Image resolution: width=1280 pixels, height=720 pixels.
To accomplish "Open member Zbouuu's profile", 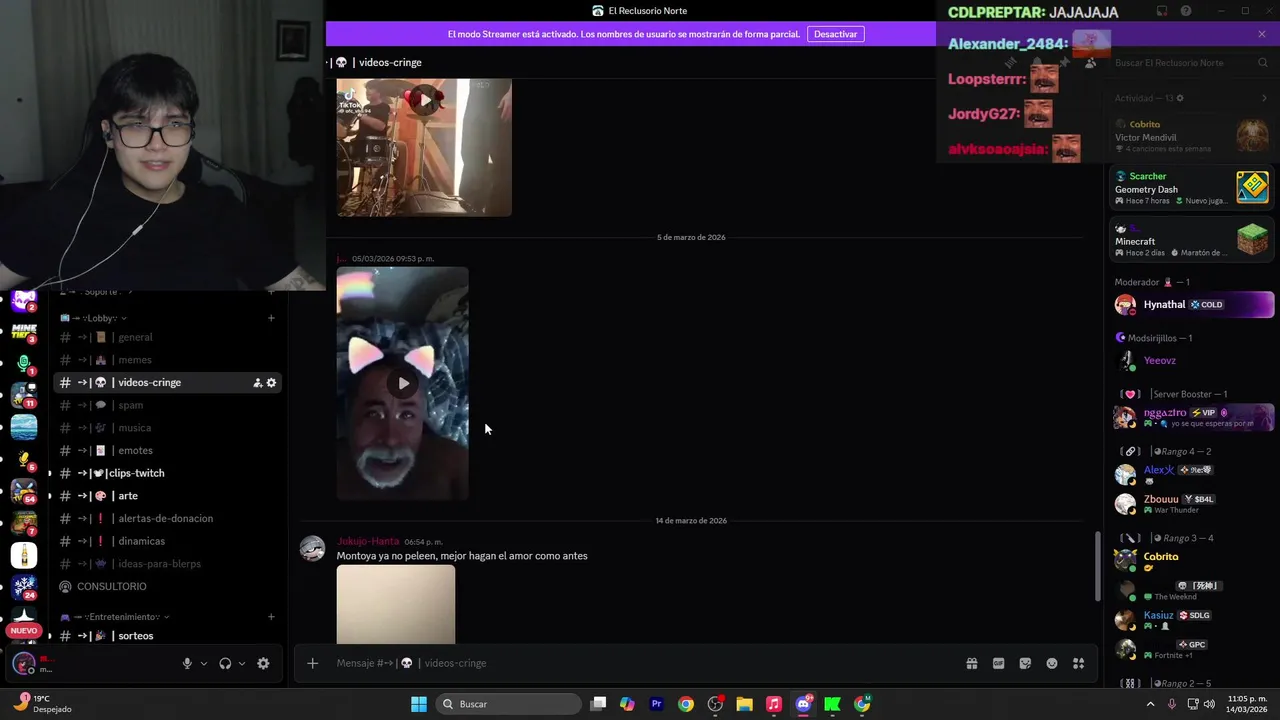I will tap(1192, 503).
